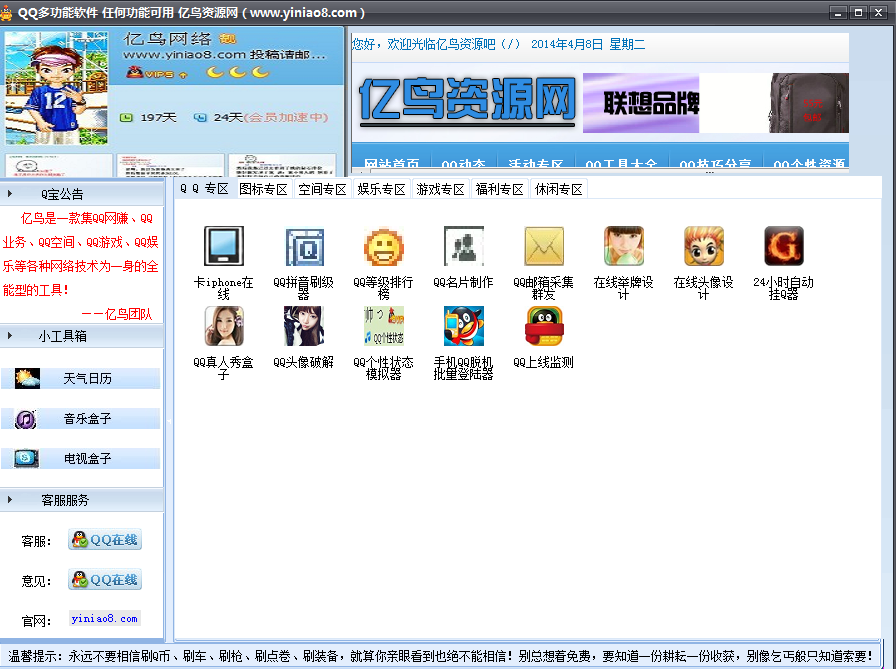Click the 2014年4月8日 星期二 date text
The image size is (896, 669).
tap(588, 45)
